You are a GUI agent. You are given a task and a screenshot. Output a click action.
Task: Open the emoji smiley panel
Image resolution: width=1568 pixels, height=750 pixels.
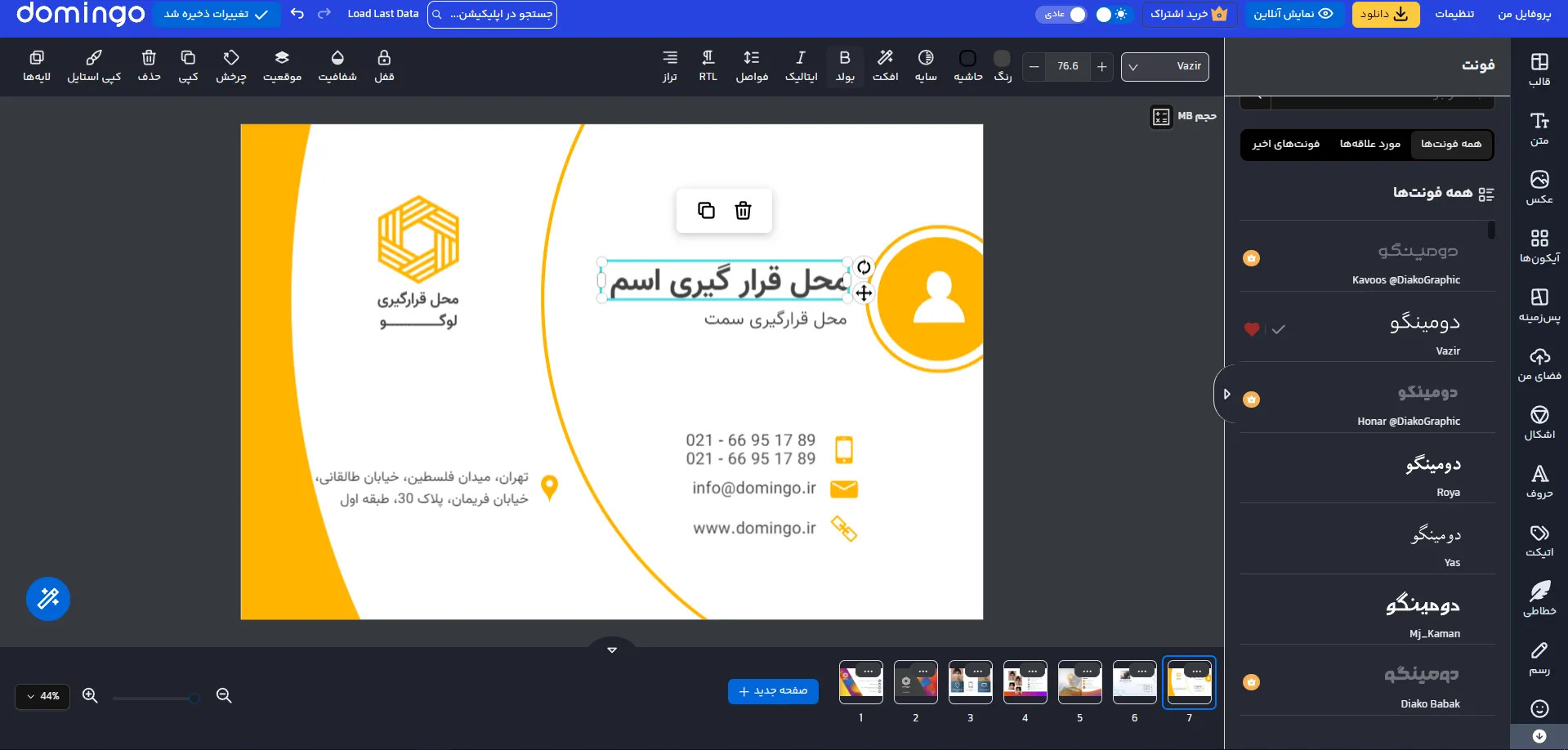(x=1539, y=708)
